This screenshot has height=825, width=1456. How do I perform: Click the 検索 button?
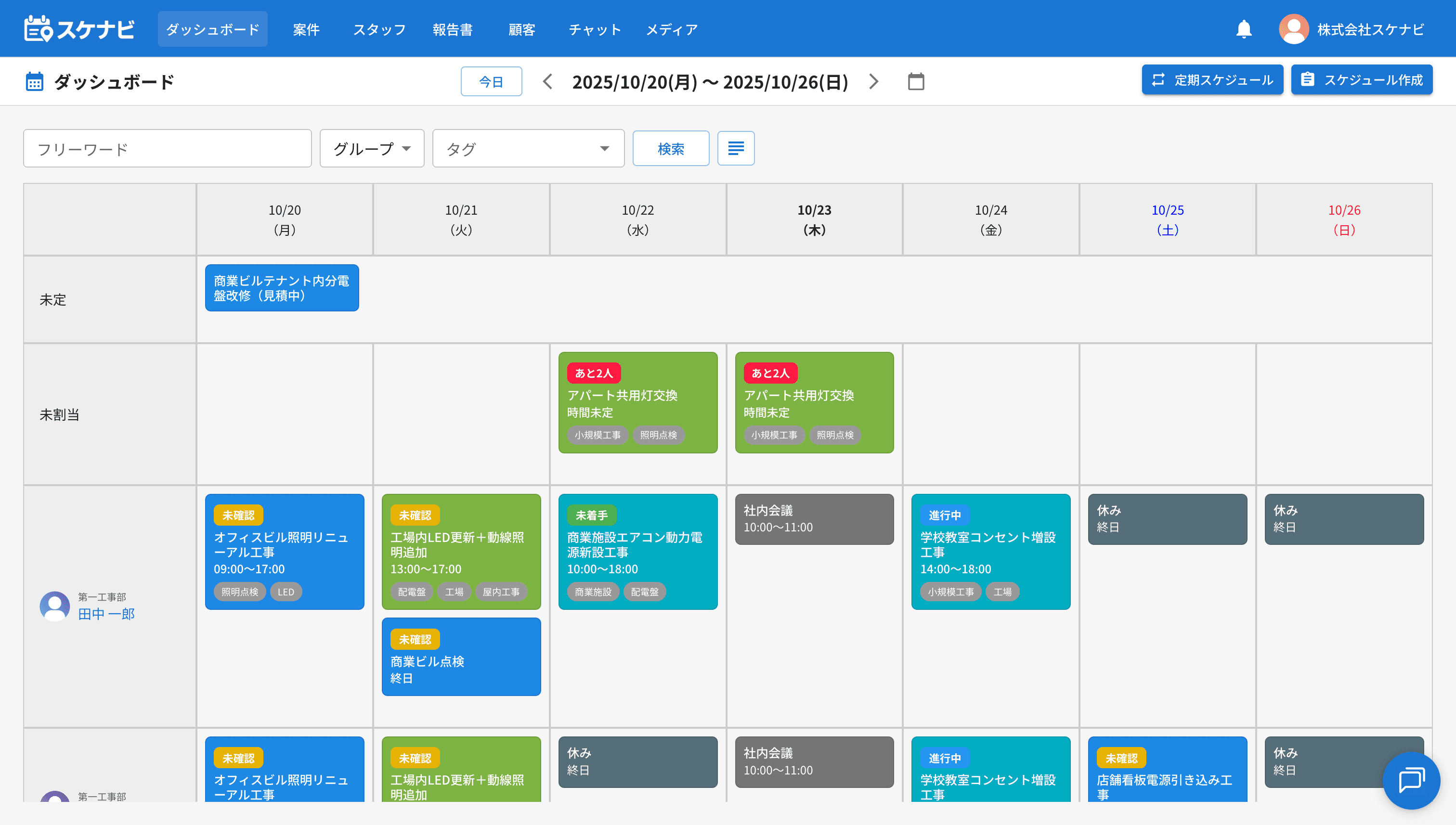pyautogui.click(x=671, y=148)
